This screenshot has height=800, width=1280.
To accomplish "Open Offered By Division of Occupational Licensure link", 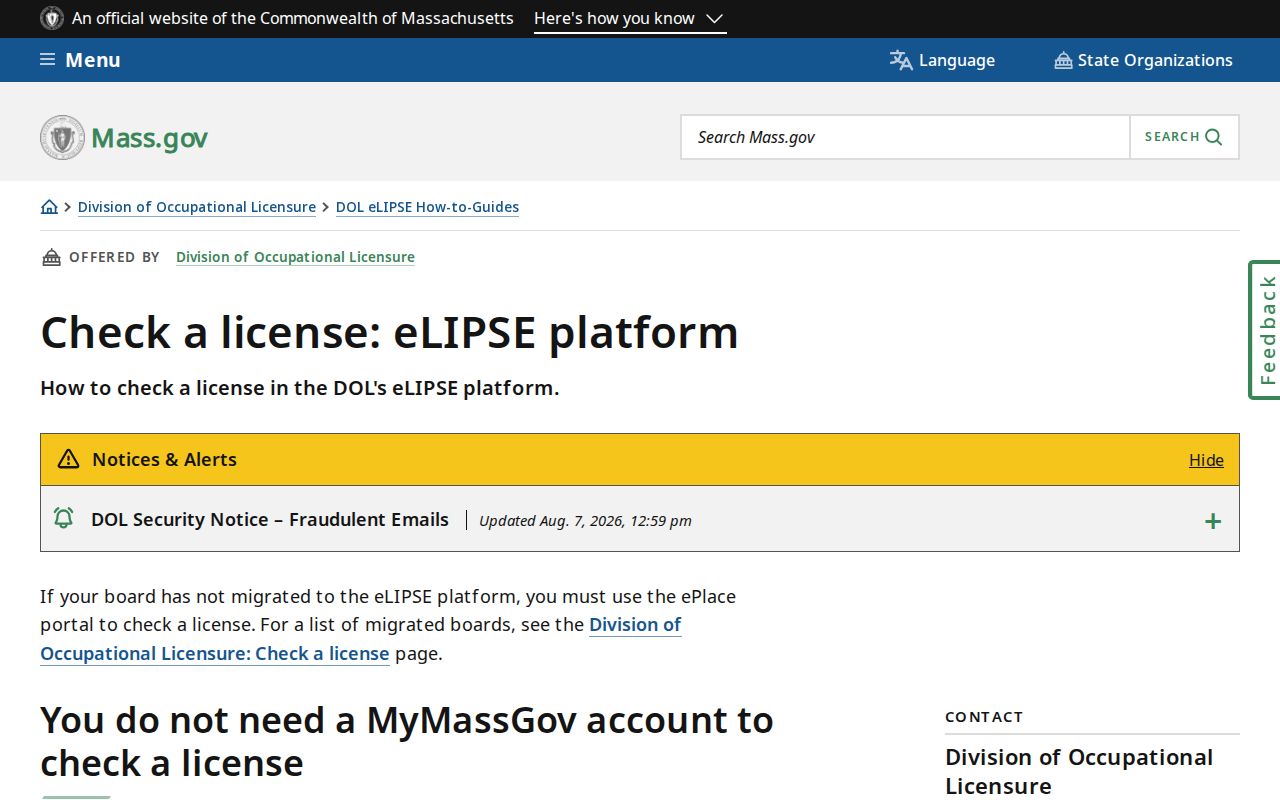I will pos(295,257).
